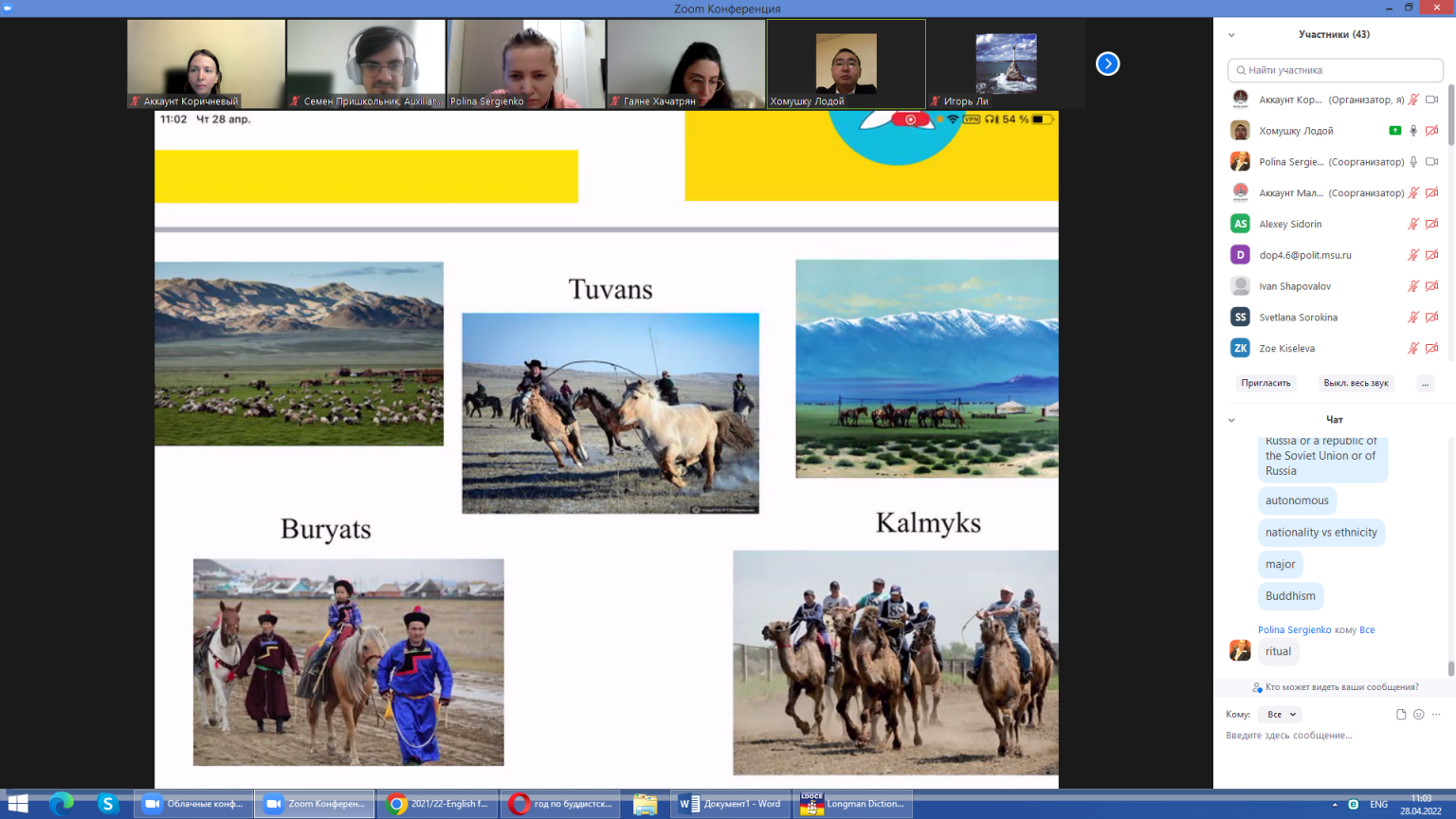The width and height of the screenshot is (1456, 819).
Task: Click the file attachment icon in chat
Action: click(1401, 715)
